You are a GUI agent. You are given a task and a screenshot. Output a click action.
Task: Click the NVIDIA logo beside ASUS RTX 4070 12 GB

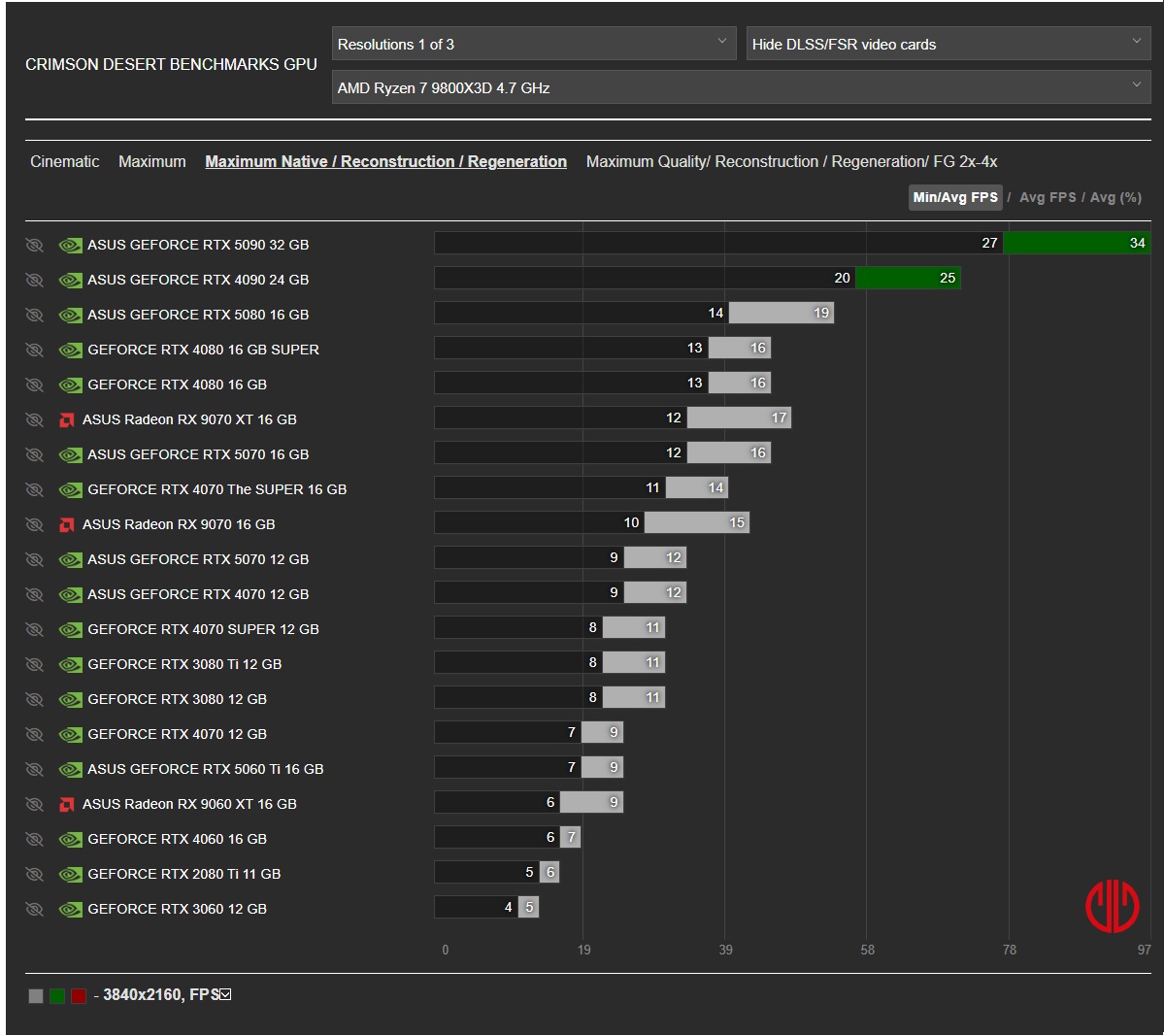click(x=71, y=594)
